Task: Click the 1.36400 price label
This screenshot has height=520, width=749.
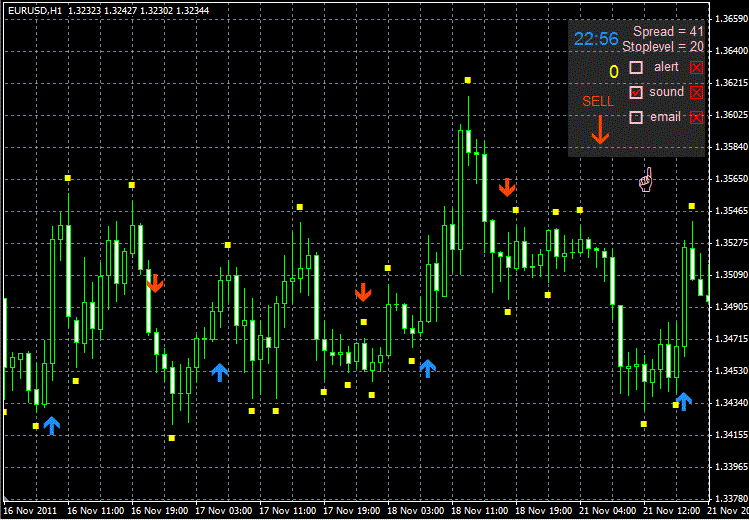Action: pos(730,51)
